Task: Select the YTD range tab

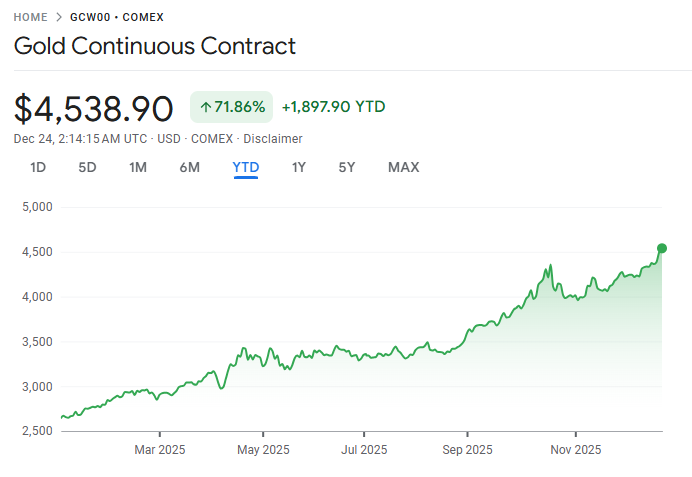Action: coord(246,167)
